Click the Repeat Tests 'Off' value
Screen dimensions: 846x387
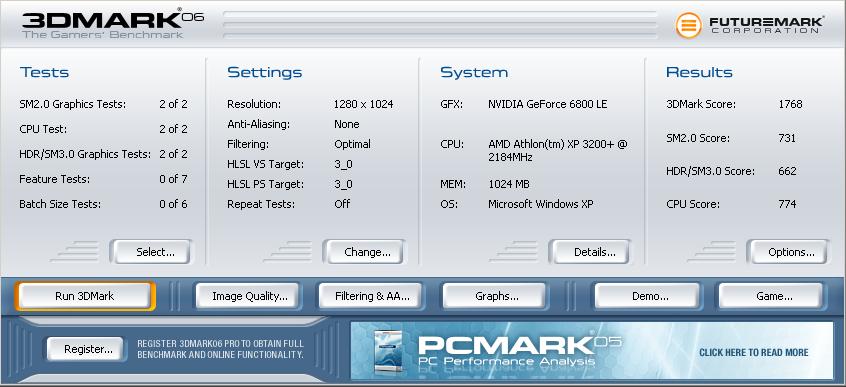pos(342,204)
